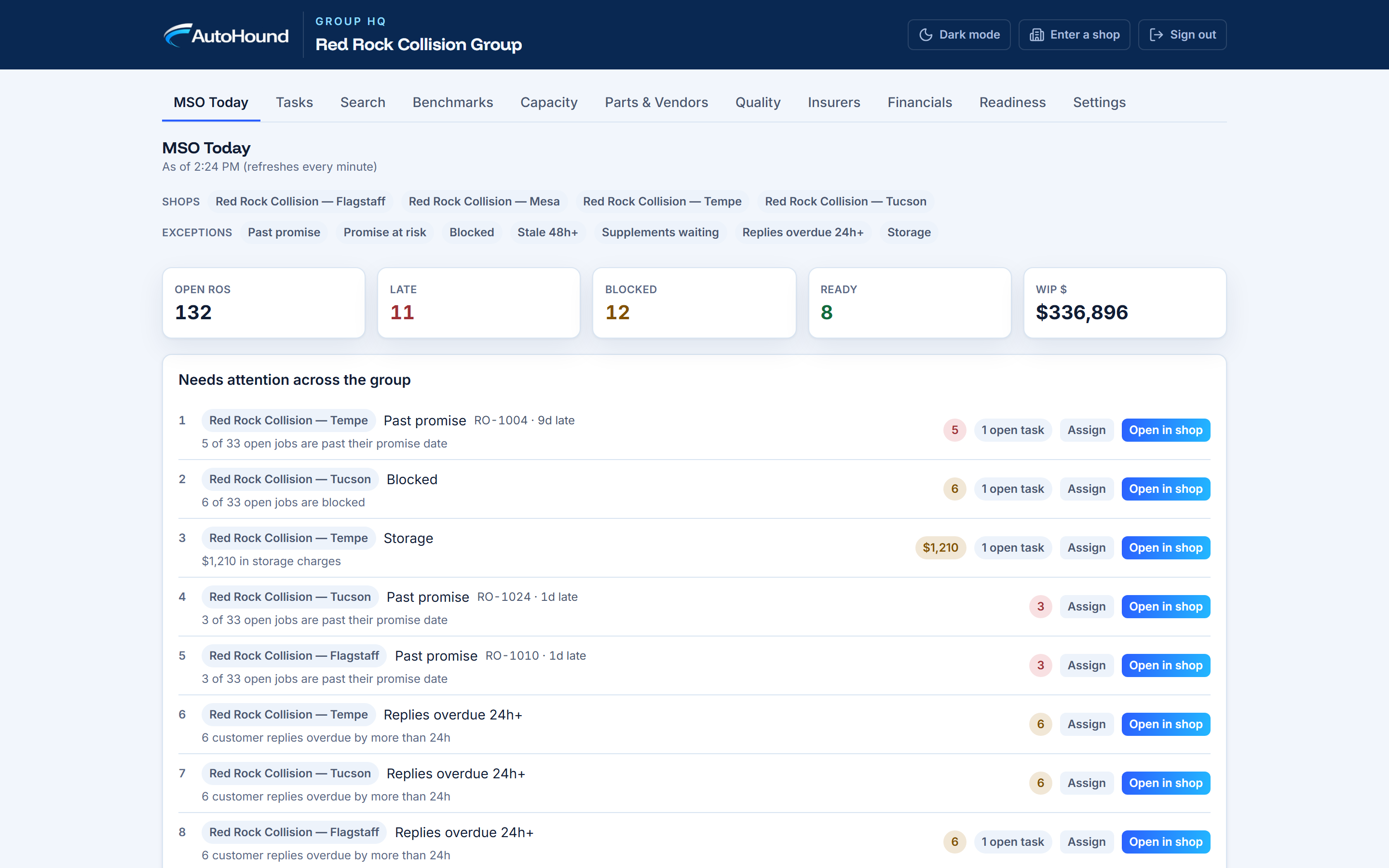Open the Late 11 summary card

click(x=479, y=303)
